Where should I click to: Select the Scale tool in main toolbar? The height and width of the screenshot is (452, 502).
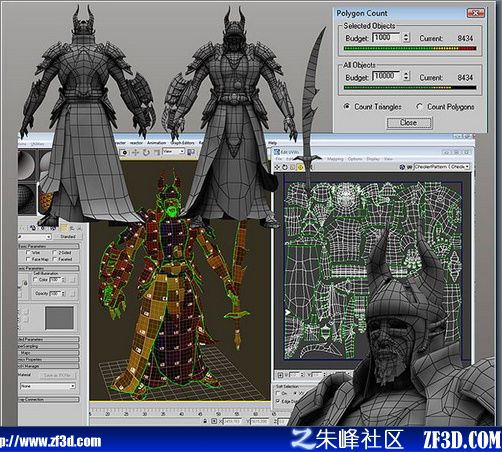click(x=156, y=152)
